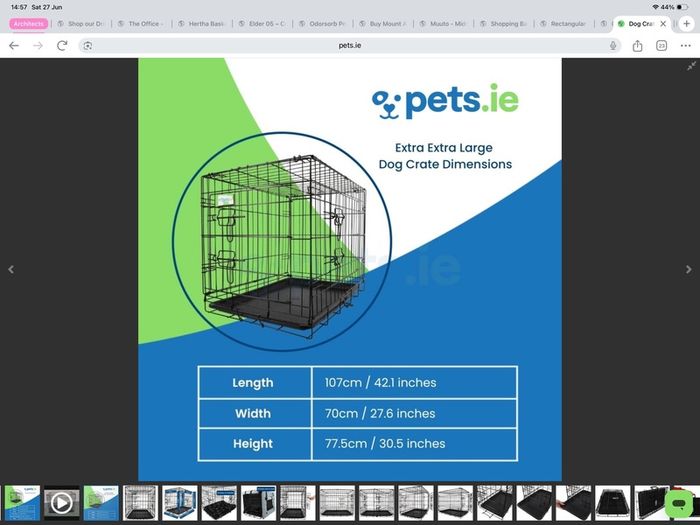
Task: Click the pets.ie logo in the image
Action: [x=445, y=101]
